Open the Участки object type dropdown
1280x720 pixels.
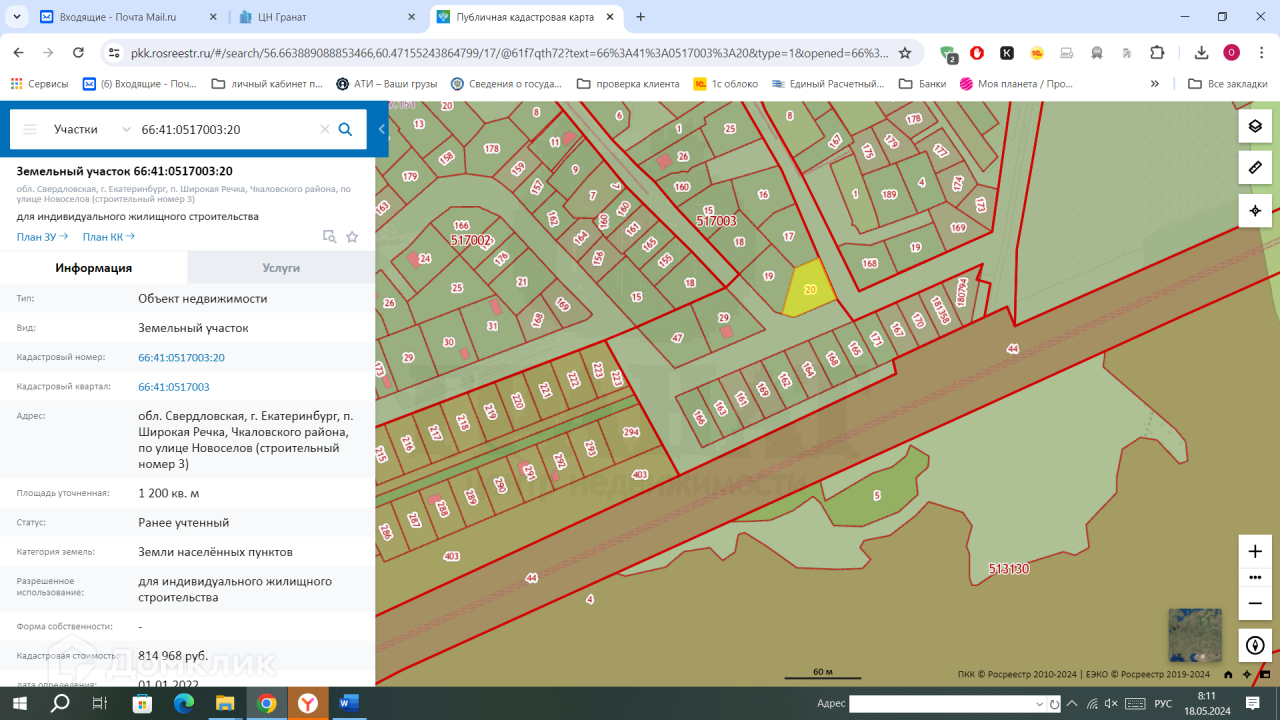click(92, 129)
